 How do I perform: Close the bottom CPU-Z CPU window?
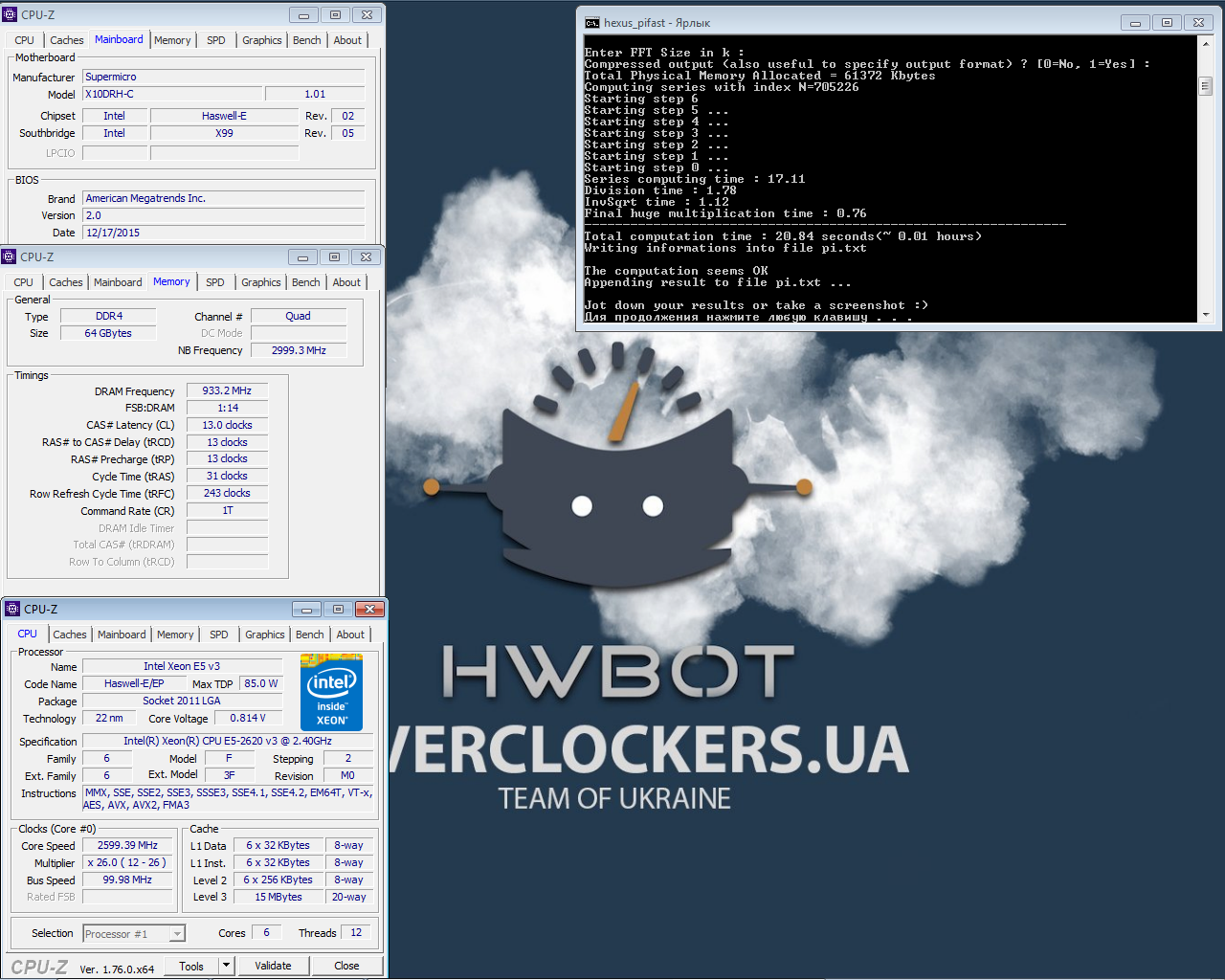click(x=369, y=610)
